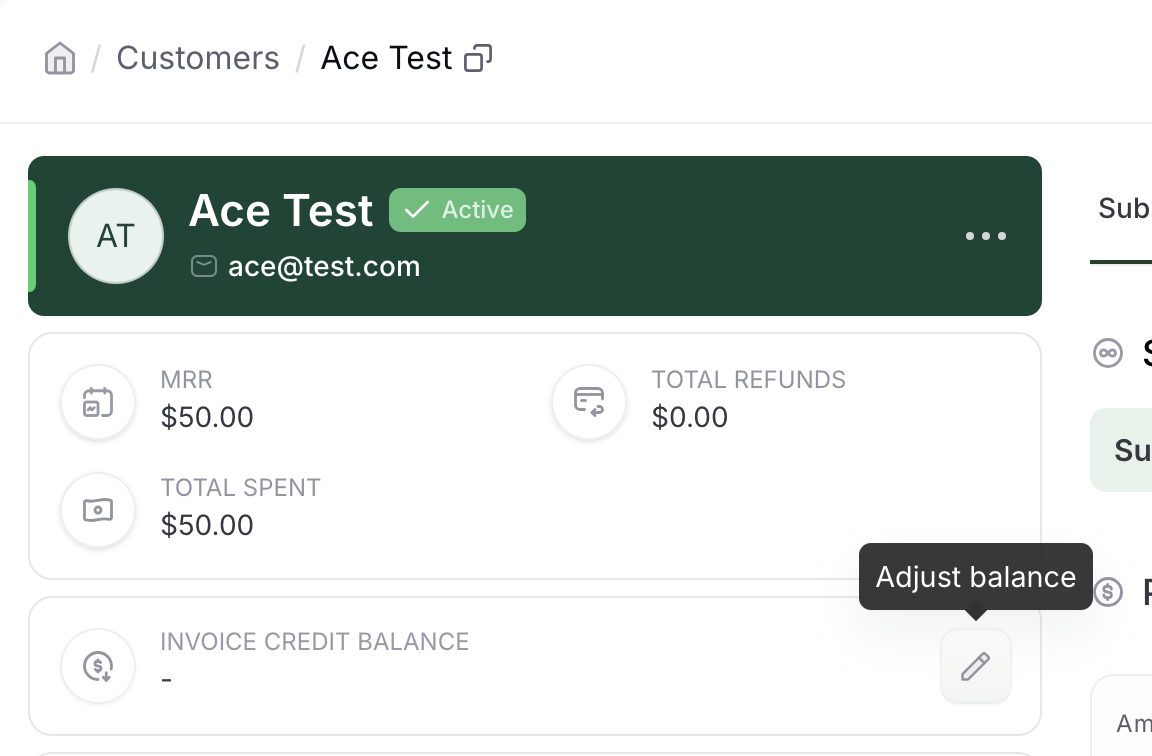Click the Active status badge
Screen dimensions: 1152x756
(457, 210)
